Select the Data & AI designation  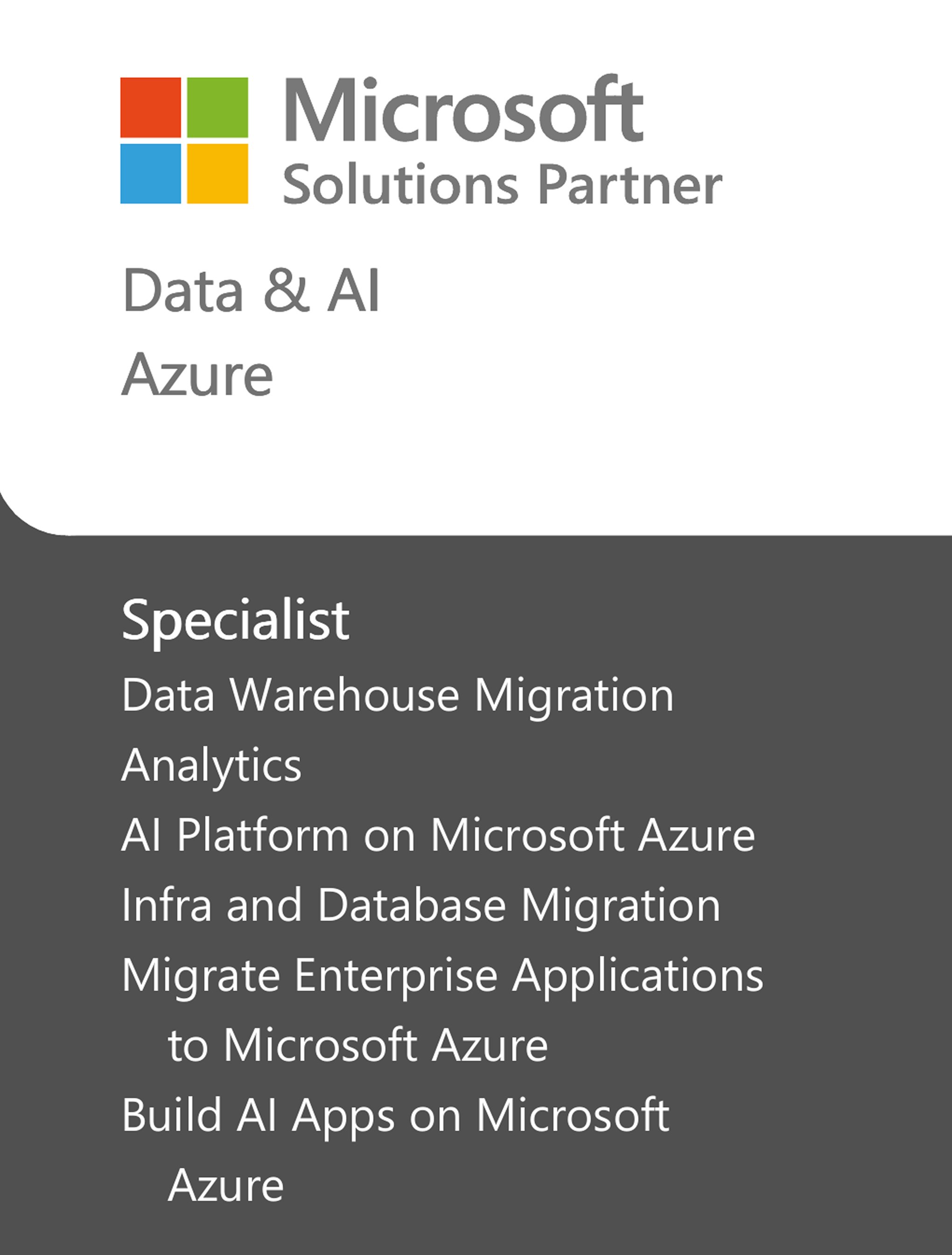tap(251, 290)
